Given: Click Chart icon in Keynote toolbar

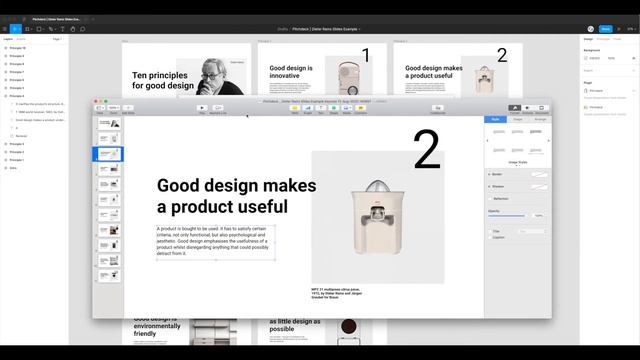Looking at the screenshot, I should [308, 108].
